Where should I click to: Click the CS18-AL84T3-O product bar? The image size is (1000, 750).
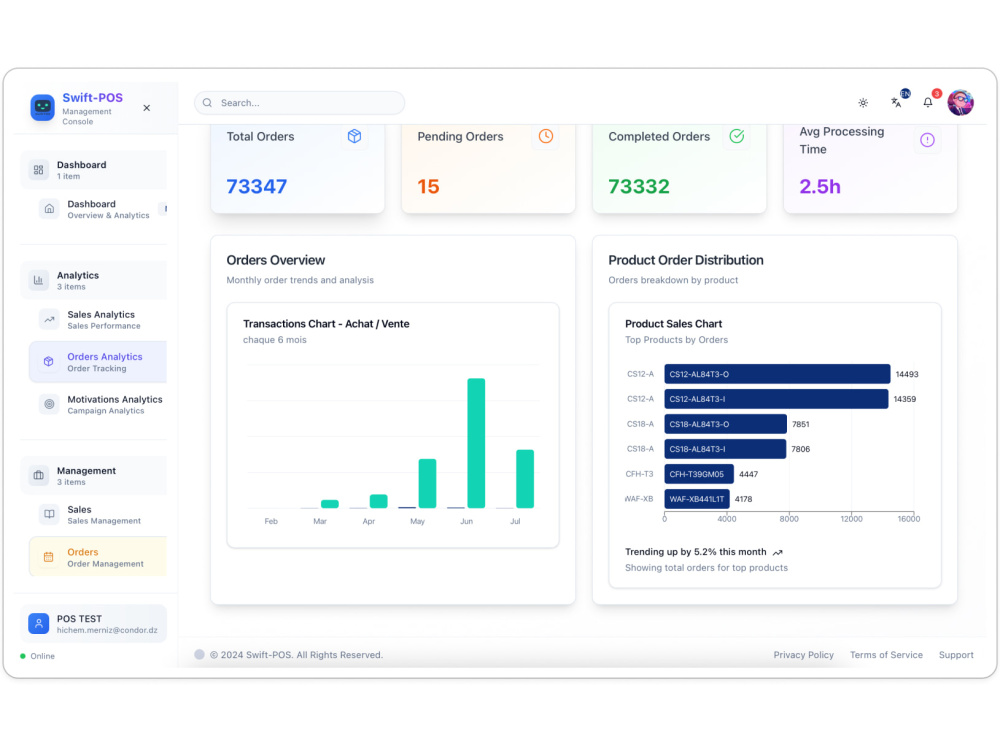[x=726, y=424]
